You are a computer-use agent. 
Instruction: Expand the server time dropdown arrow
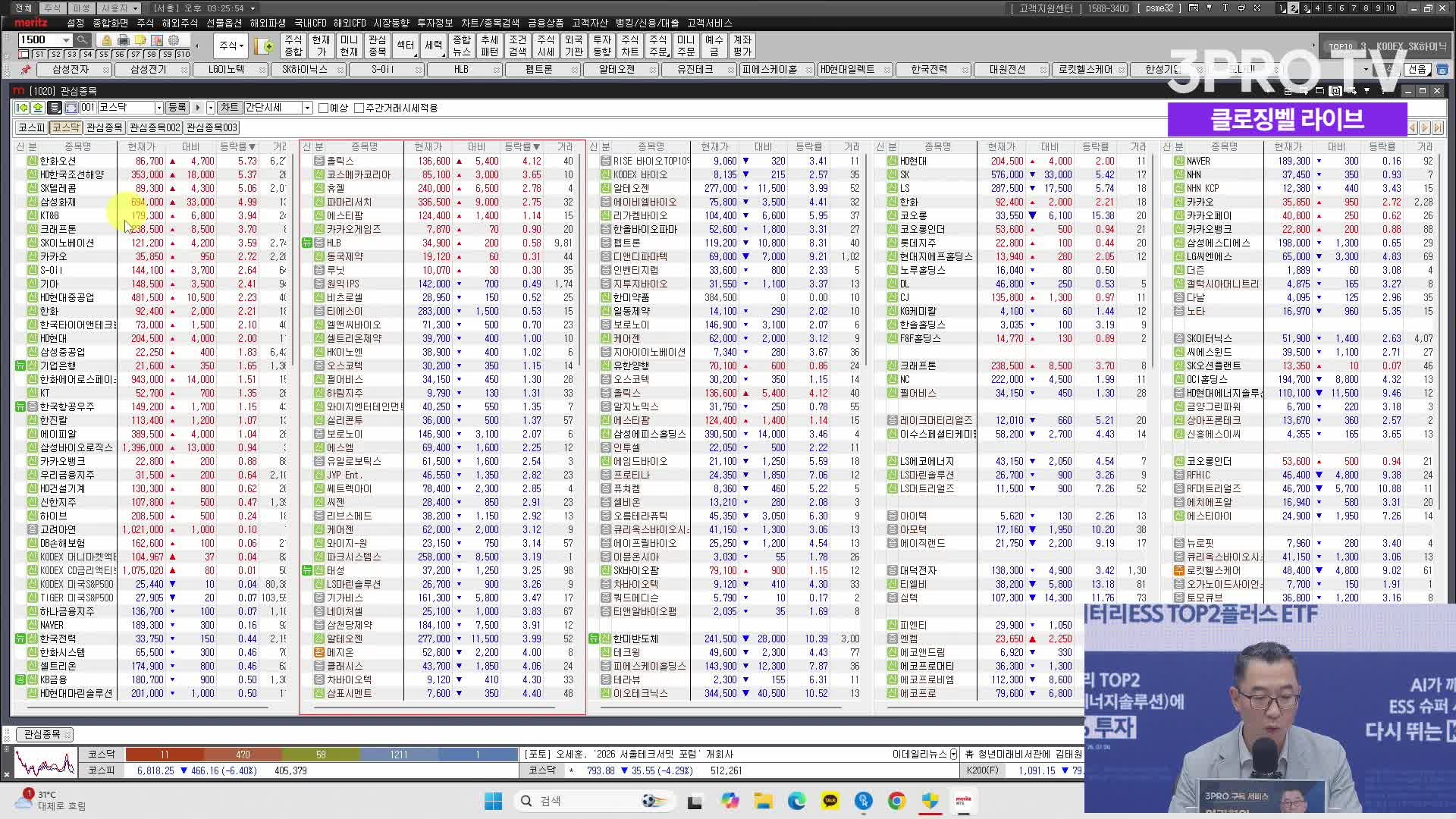click(x=253, y=8)
